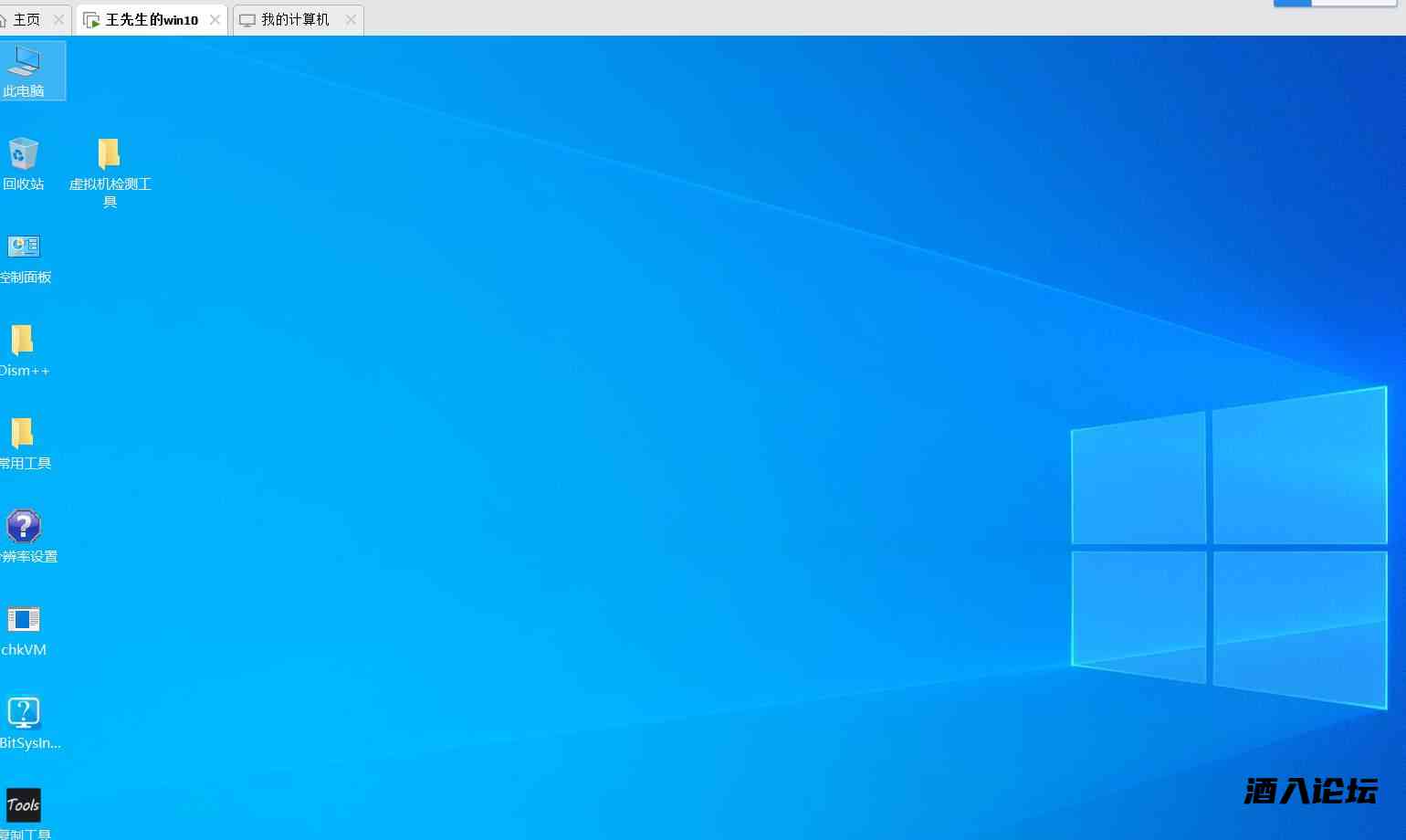This screenshot has width=1406, height=840.
Task: Open the black Tools icon
Action: (24, 805)
